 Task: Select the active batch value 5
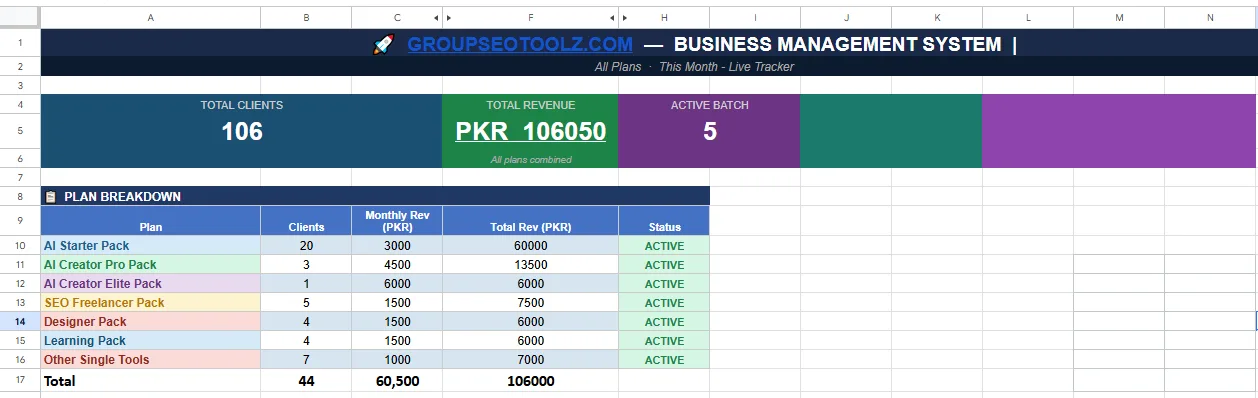coord(709,131)
